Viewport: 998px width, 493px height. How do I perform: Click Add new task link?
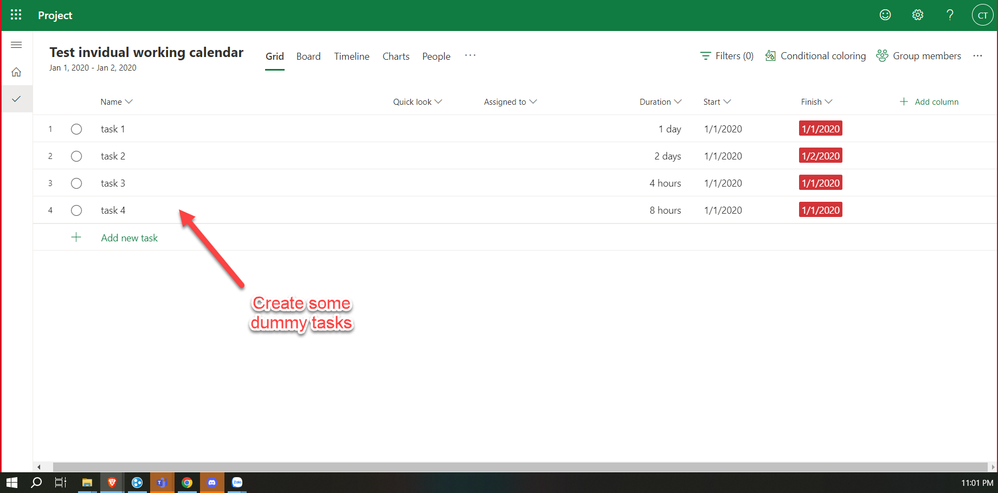coord(129,238)
